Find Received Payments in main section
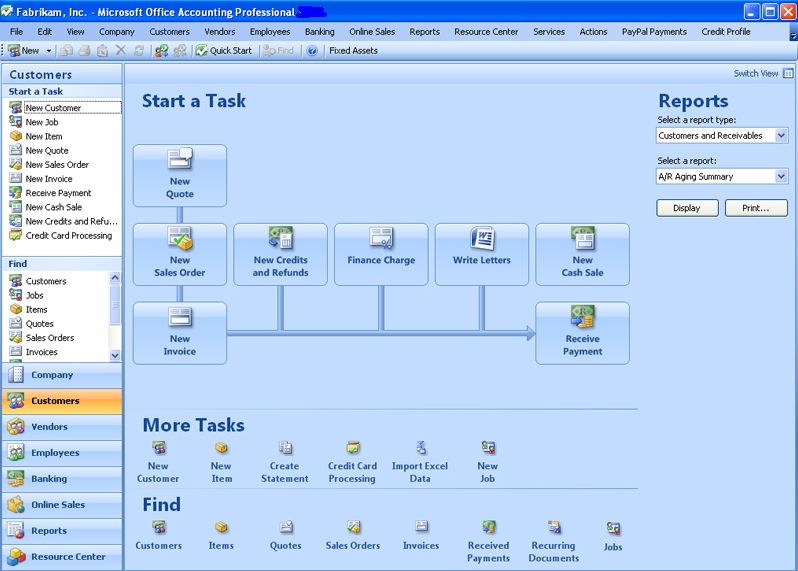798x571 pixels. [489, 542]
